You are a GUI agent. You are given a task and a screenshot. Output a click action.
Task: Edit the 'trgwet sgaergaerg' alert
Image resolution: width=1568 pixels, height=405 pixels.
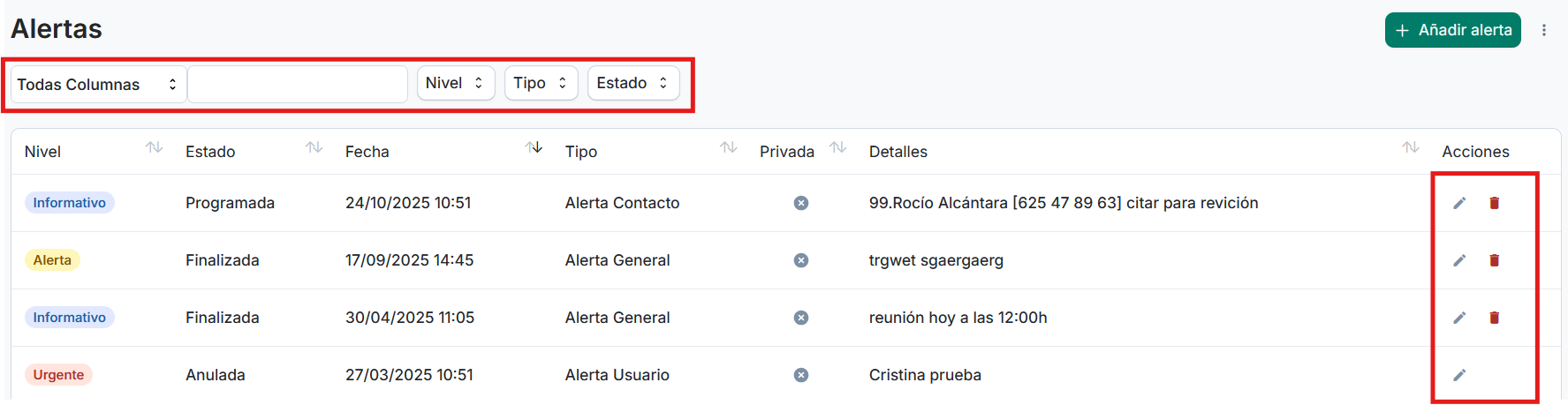[1459, 260]
